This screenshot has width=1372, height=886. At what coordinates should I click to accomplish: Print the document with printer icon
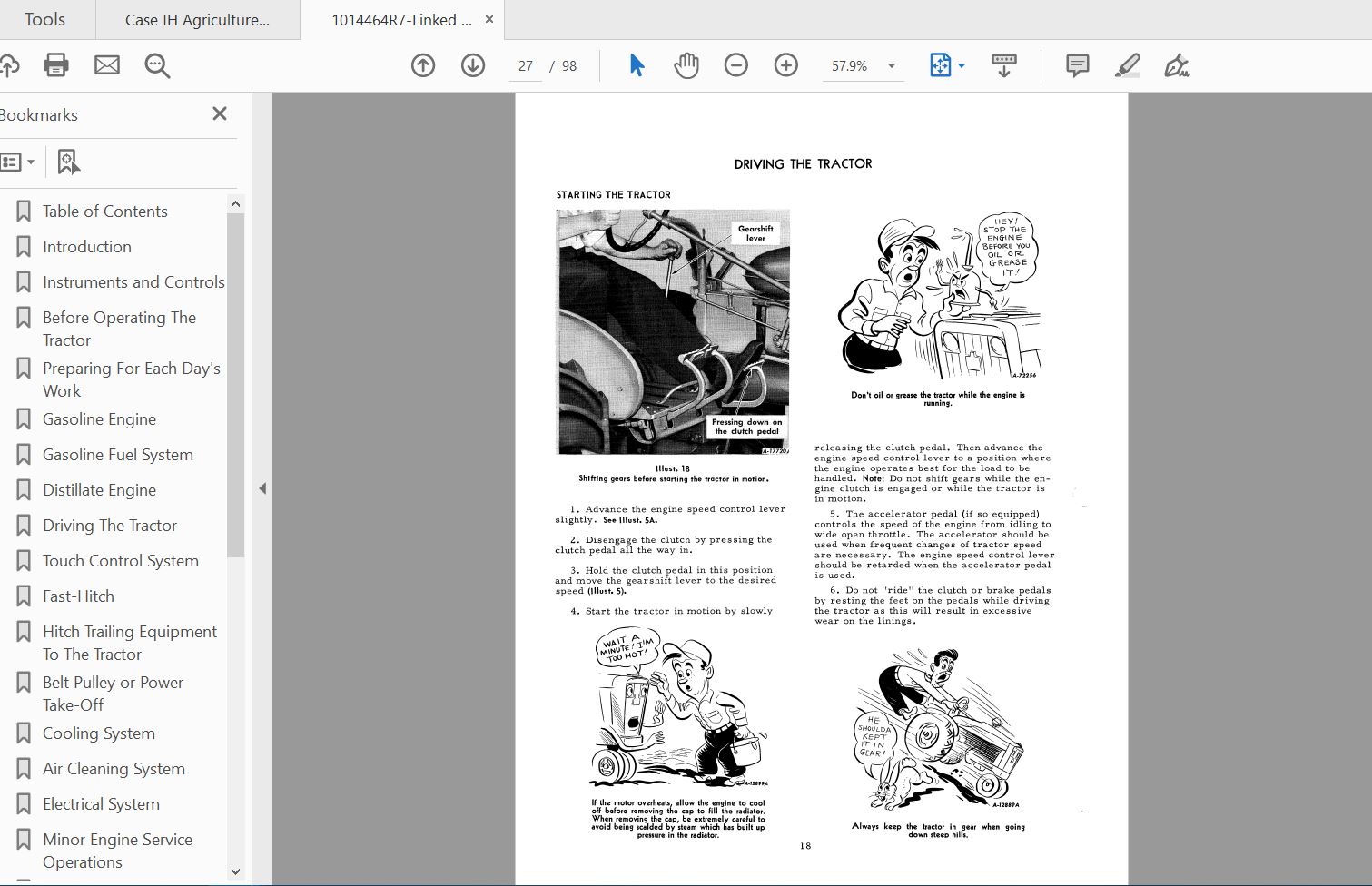coord(56,65)
